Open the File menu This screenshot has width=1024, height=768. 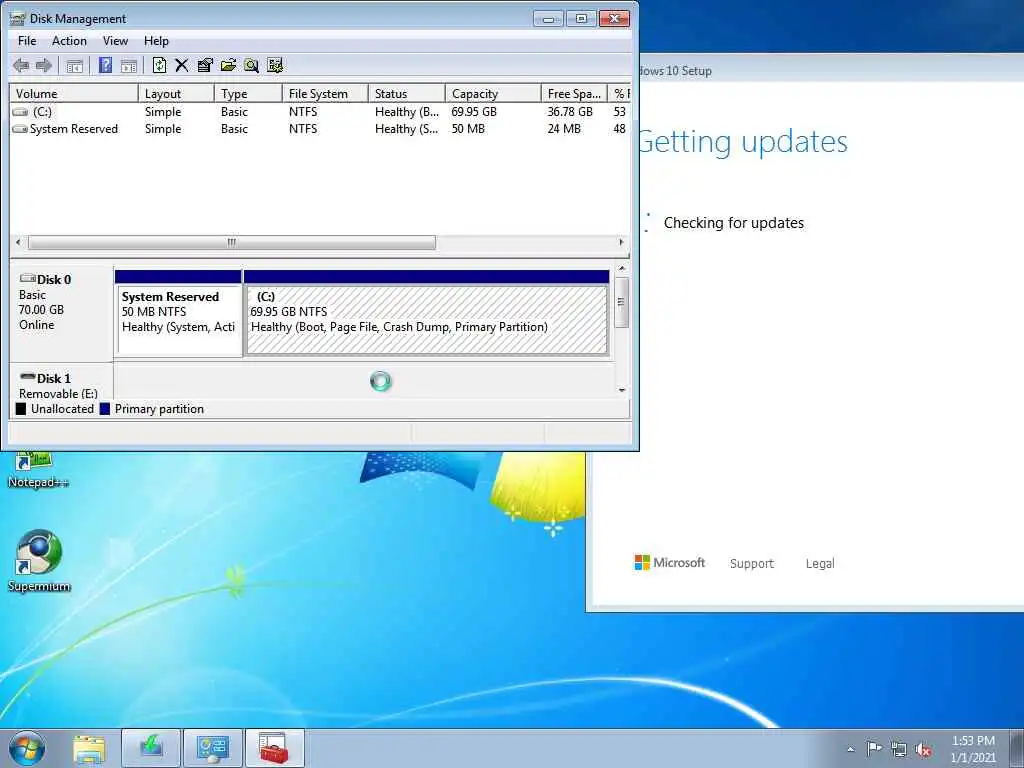pos(27,40)
